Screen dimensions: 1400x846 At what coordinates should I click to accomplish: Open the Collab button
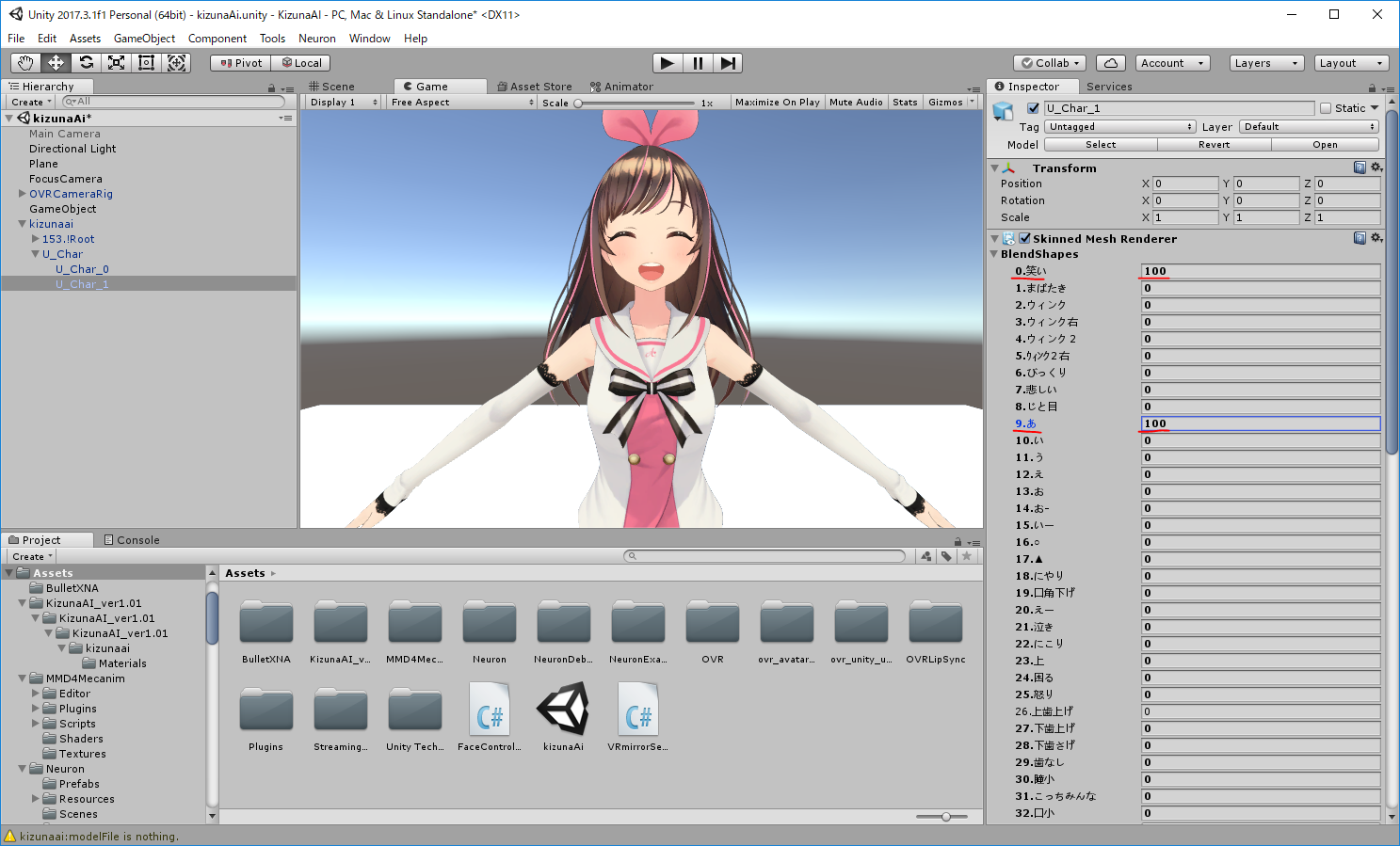1051,63
